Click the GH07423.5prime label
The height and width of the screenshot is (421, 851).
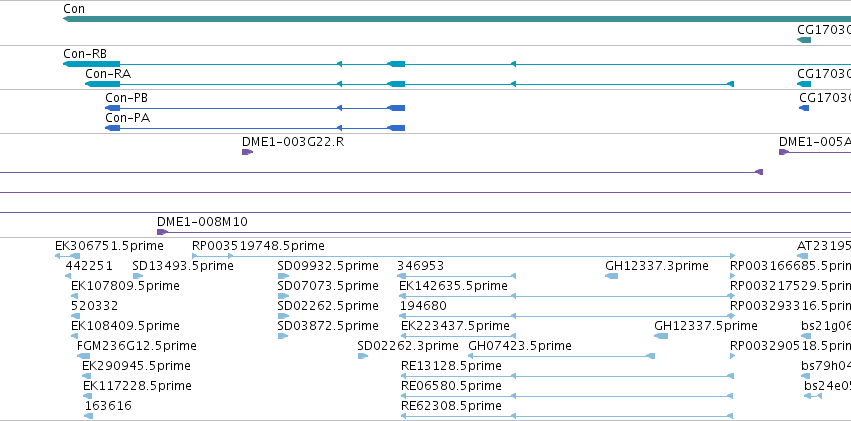[520, 346]
